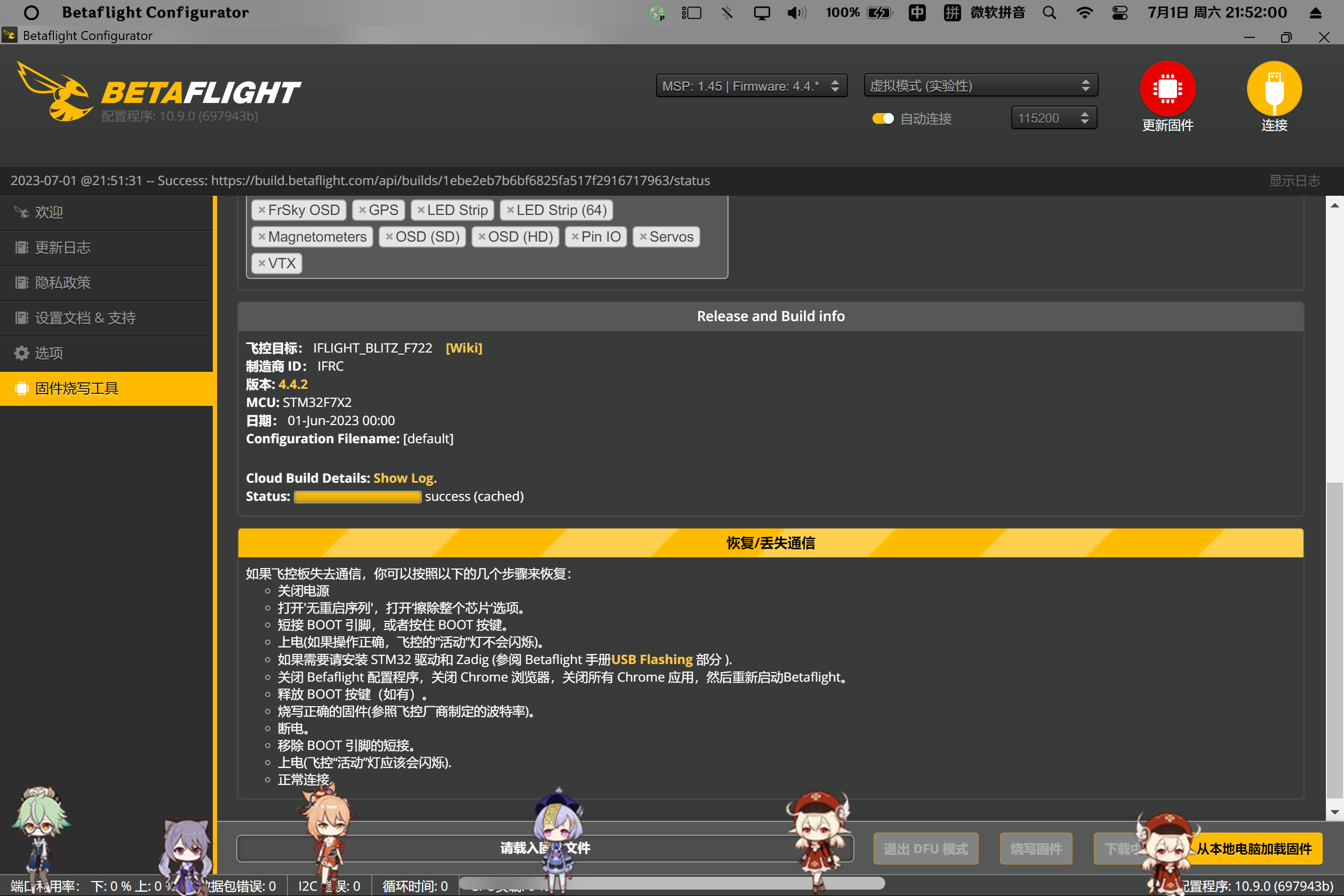The width and height of the screenshot is (1344, 896).
Task: Open the MSP / Firmware version dropdown
Action: coord(751,86)
